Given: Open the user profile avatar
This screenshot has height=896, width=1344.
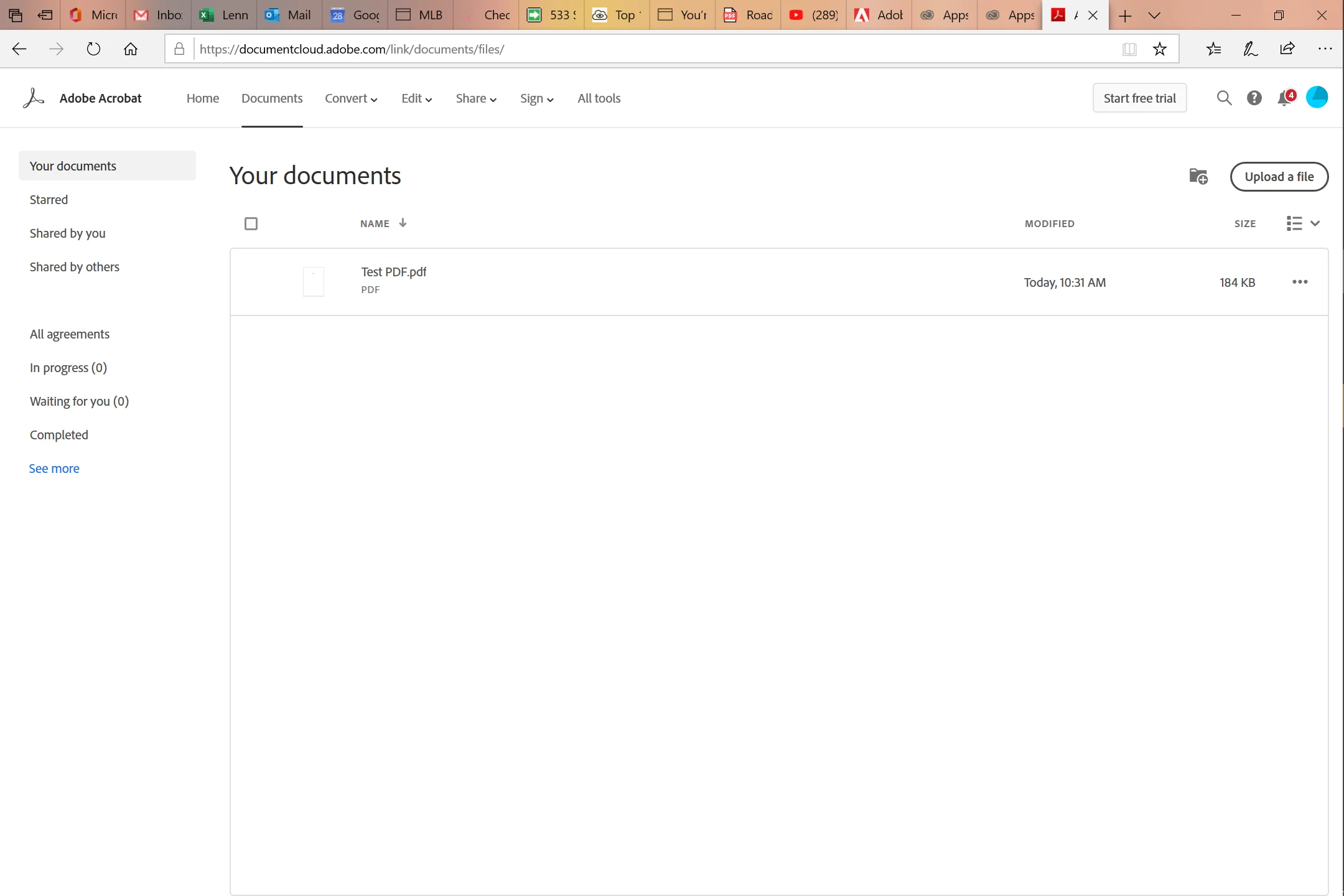Looking at the screenshot, I should click(1317, 98).
